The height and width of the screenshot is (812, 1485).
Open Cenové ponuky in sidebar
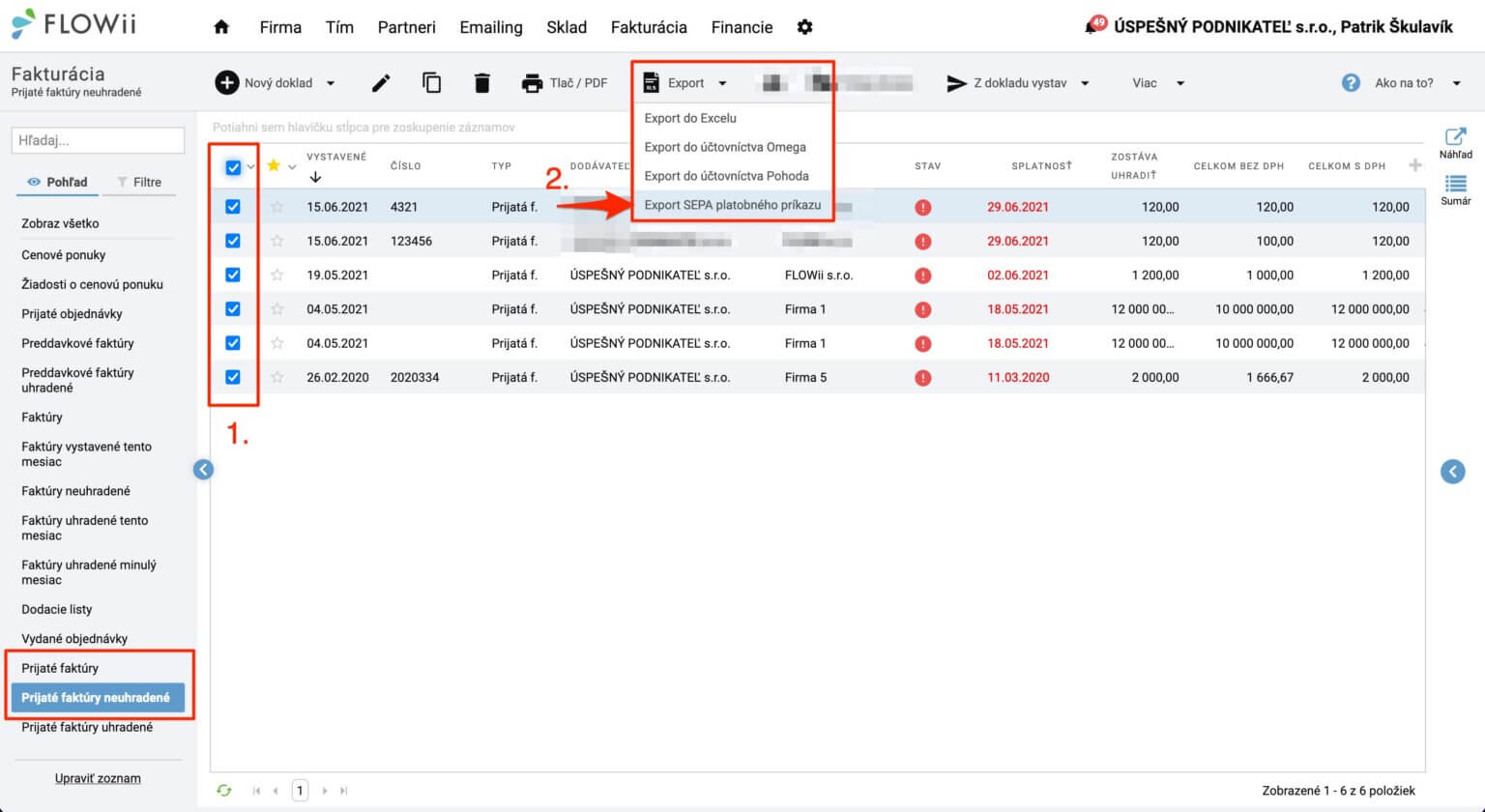tap(64, 255)
